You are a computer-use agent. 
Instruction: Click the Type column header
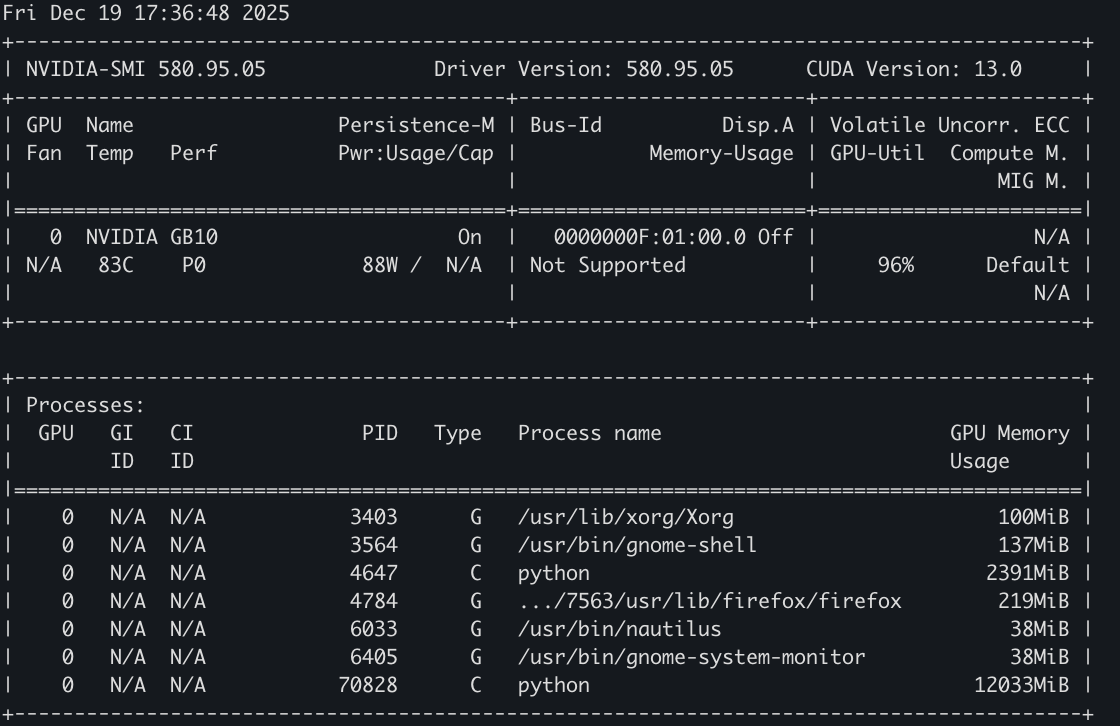458,434
